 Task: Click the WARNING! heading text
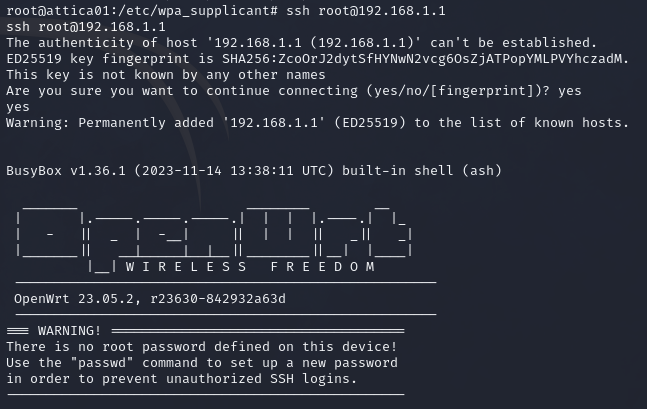[x=69, y=331]
